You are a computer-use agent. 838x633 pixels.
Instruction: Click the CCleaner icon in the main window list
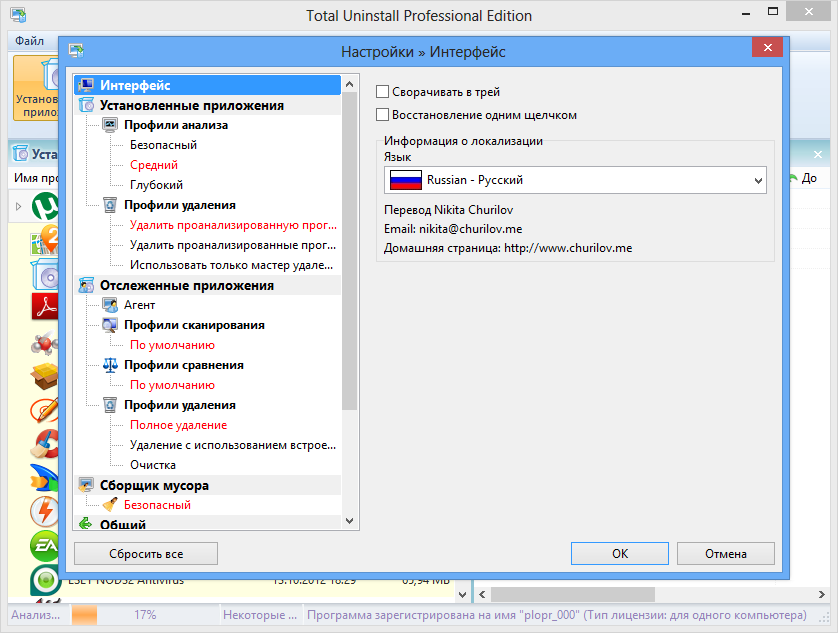[x=46, y=445]
